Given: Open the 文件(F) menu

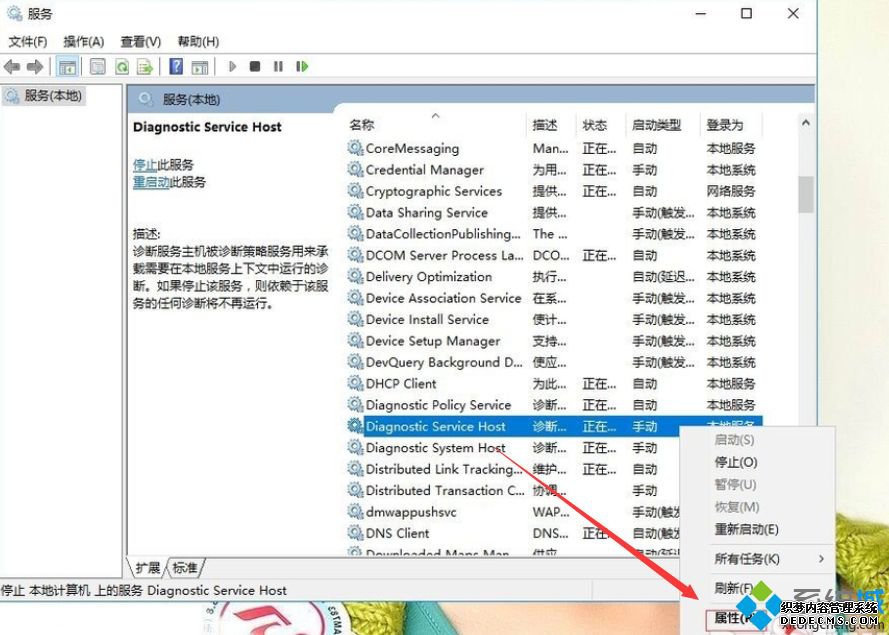Looking at the screenshot, I should point(28,41).
